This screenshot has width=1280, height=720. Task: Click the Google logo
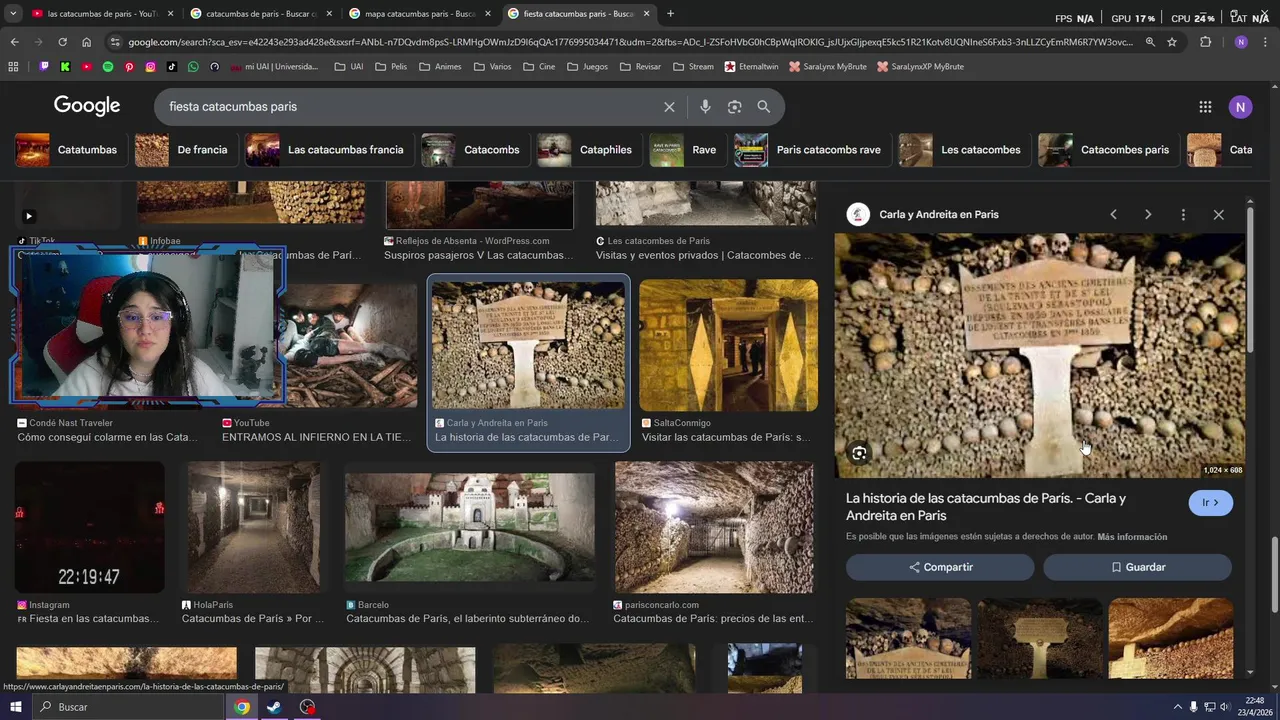[x=87, y=106]
